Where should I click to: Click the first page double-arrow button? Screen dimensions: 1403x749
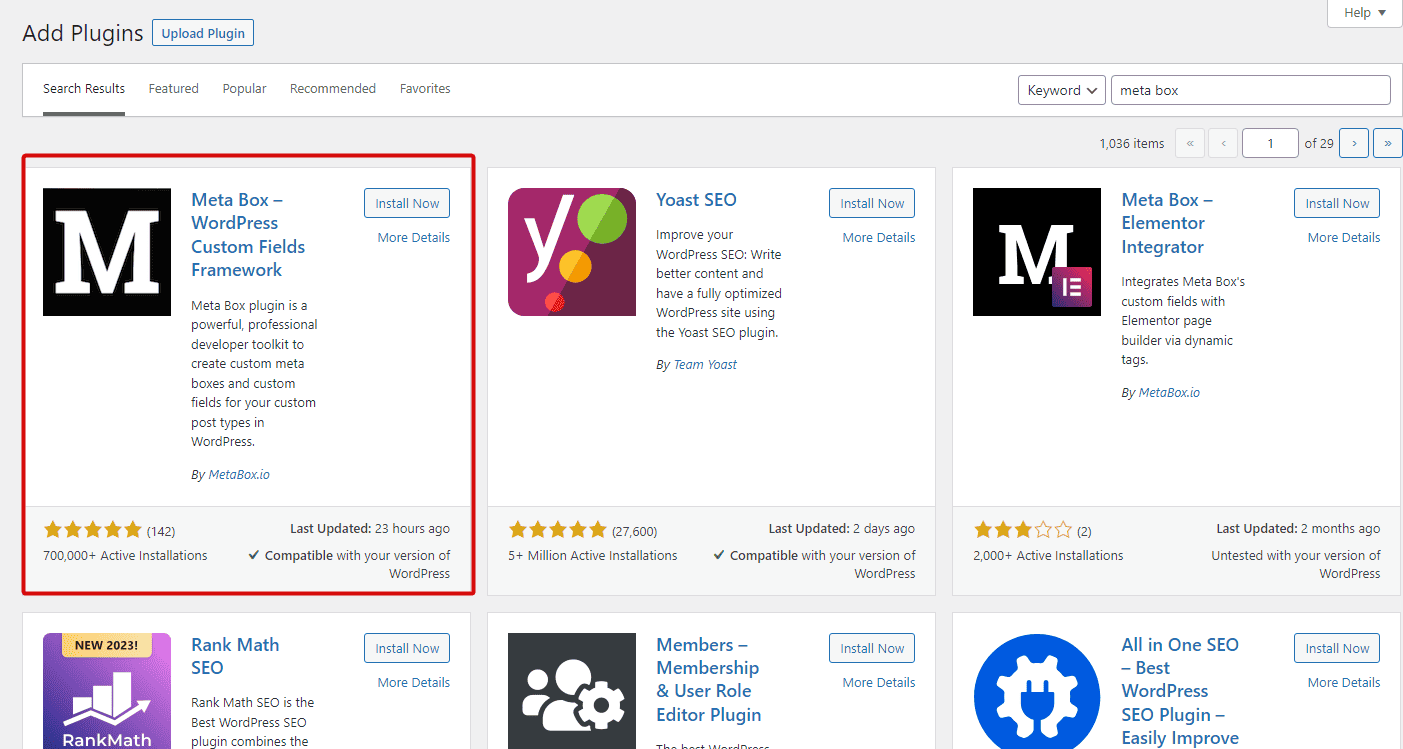pyautogui.click(x=1190, y=143)
